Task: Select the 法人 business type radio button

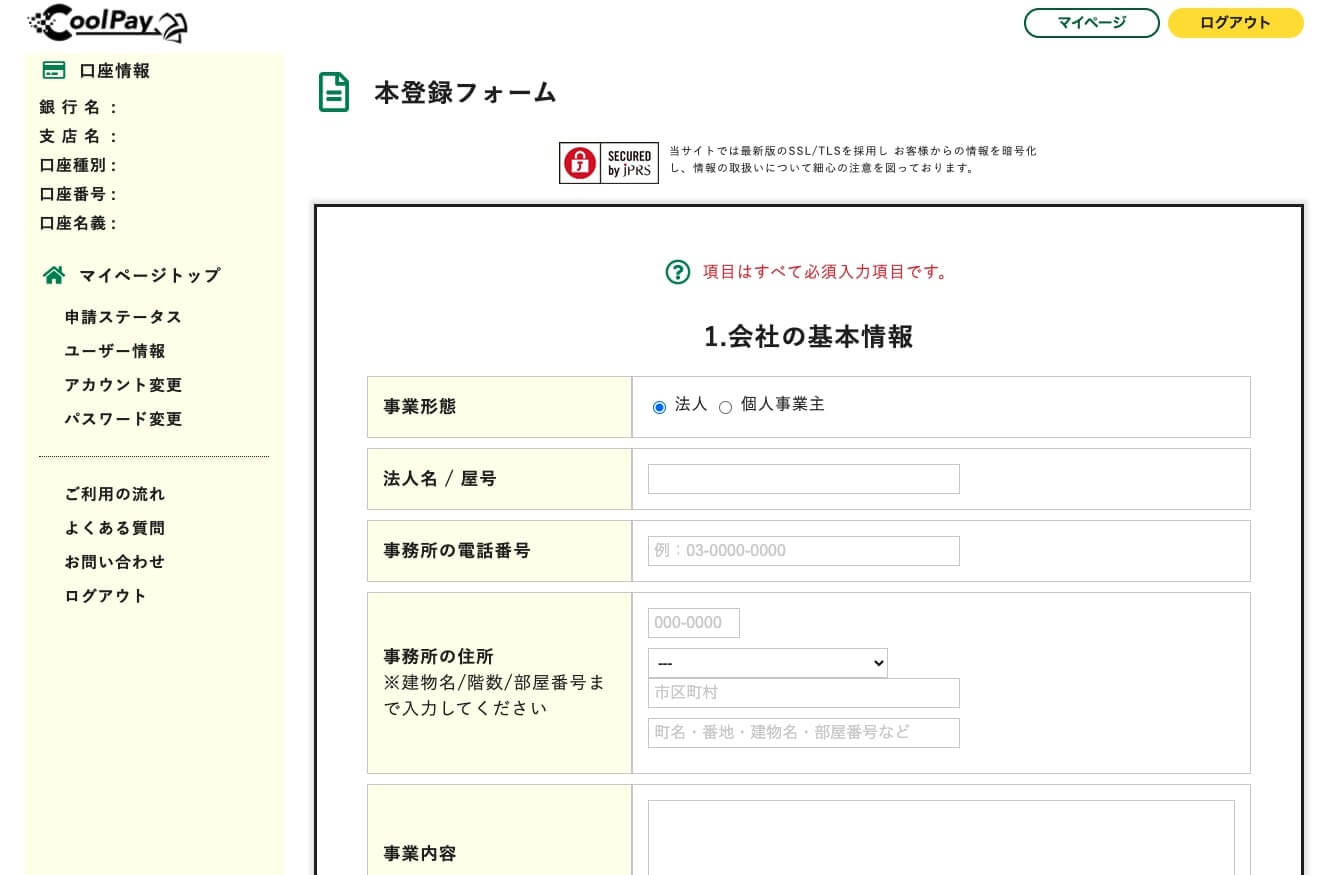Action: (x=659, y=407)
